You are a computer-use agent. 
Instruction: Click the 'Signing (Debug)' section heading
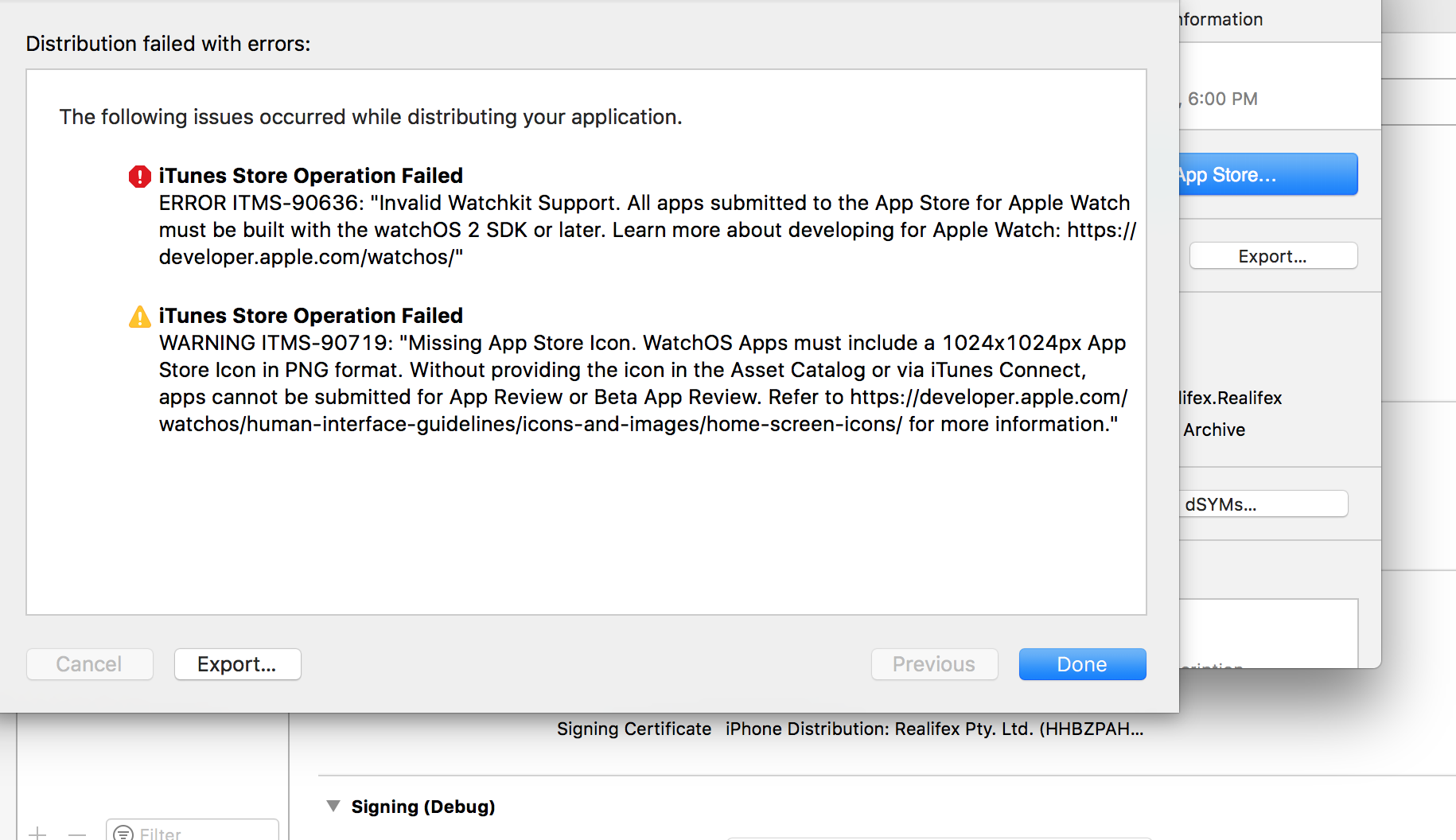(423, 807)
